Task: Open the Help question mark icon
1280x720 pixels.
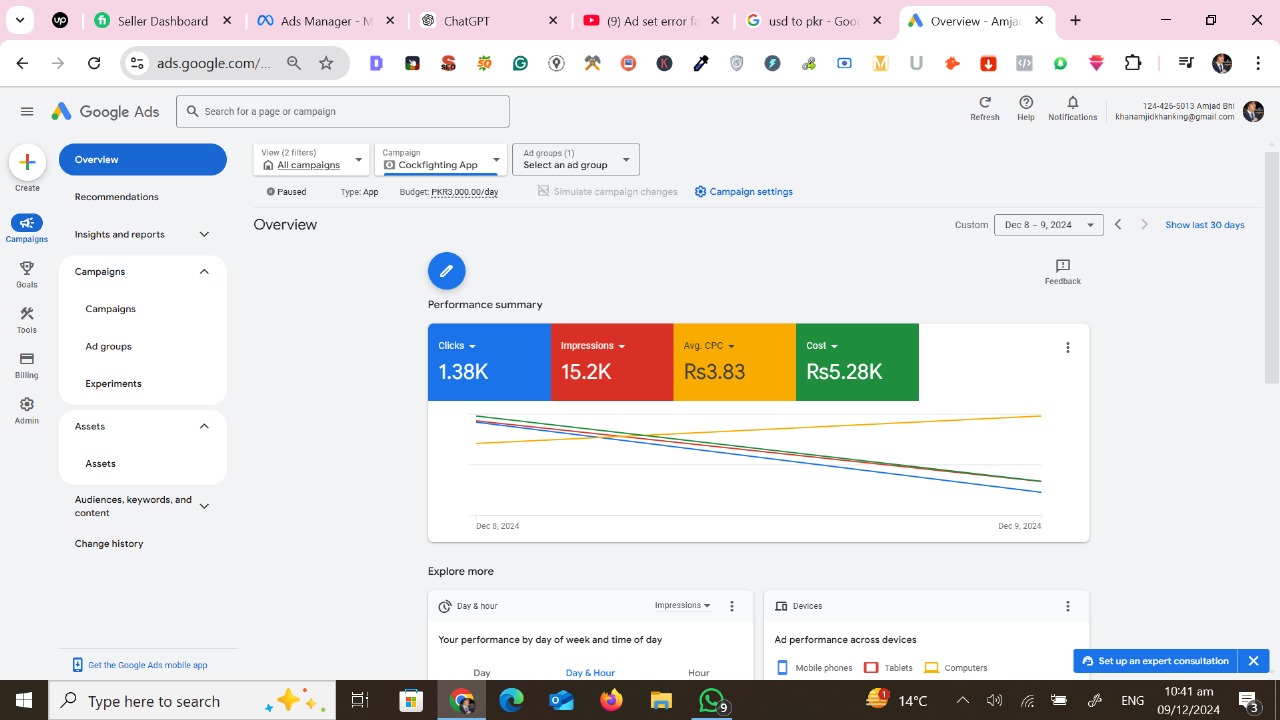Action: tap(1025, 103)
